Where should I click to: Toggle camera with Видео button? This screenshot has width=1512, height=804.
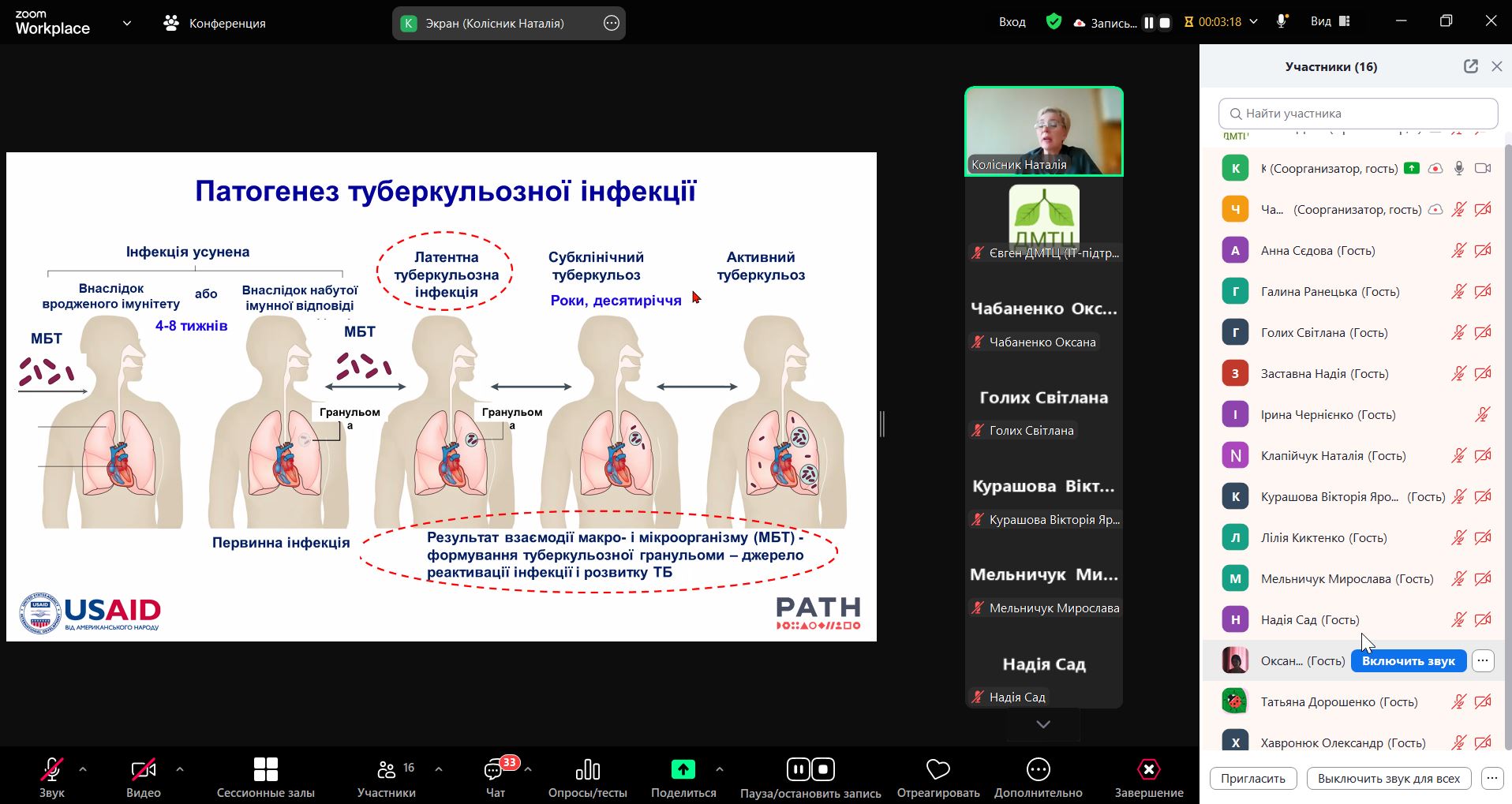143,769
